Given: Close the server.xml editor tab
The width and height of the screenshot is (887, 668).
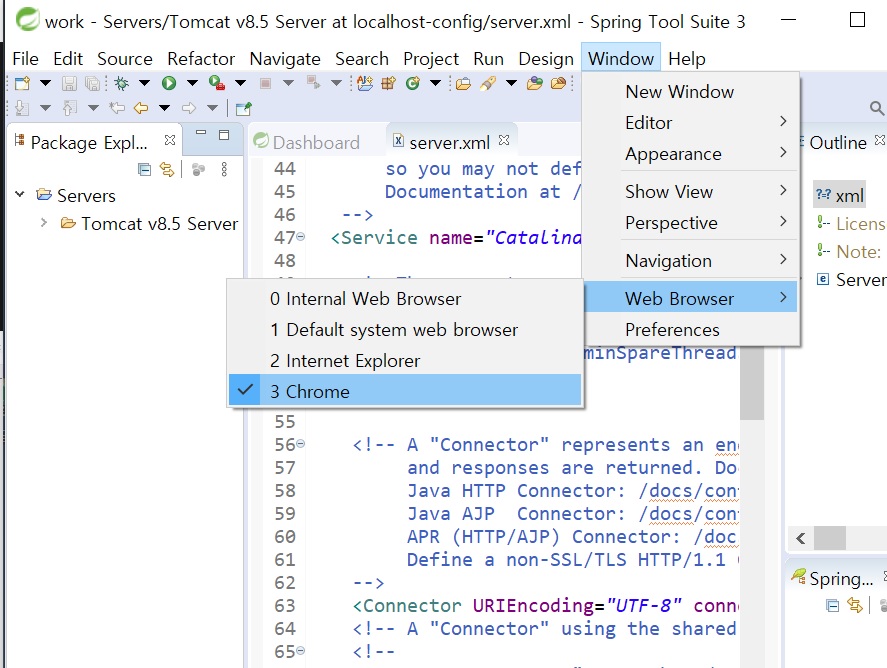Looking at the screenshot, I should click(x=504, y=140).
